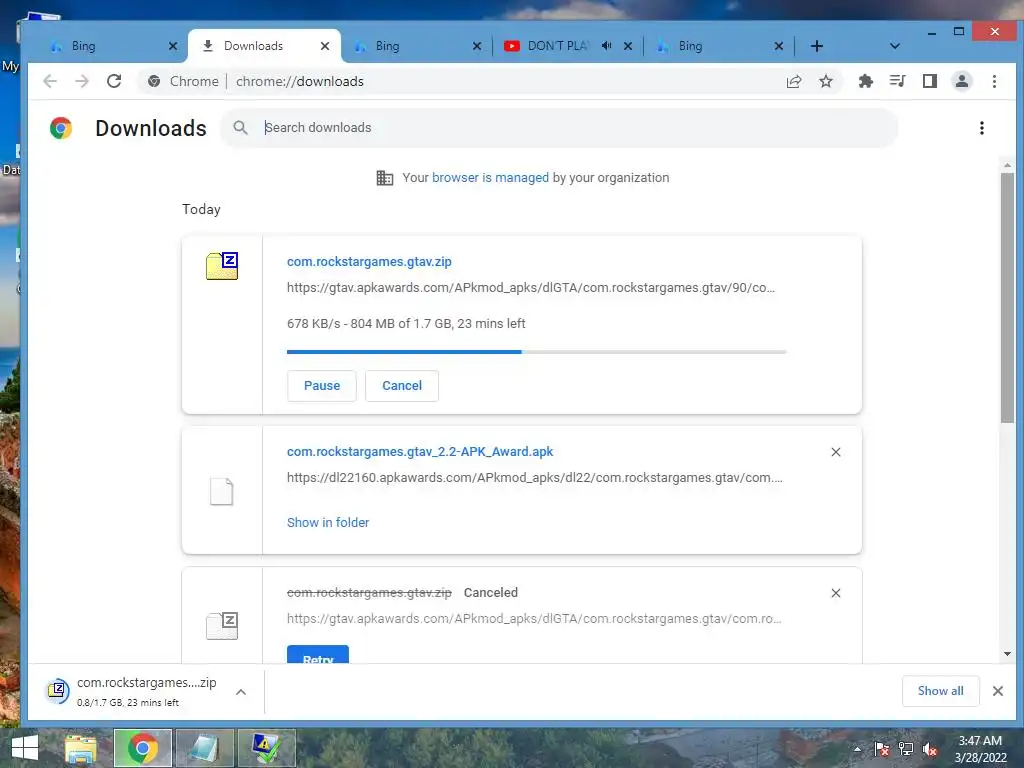Open the Extensions puzzle icon
The height and width of the screenshot is (768, 1024).
[865, 81]
